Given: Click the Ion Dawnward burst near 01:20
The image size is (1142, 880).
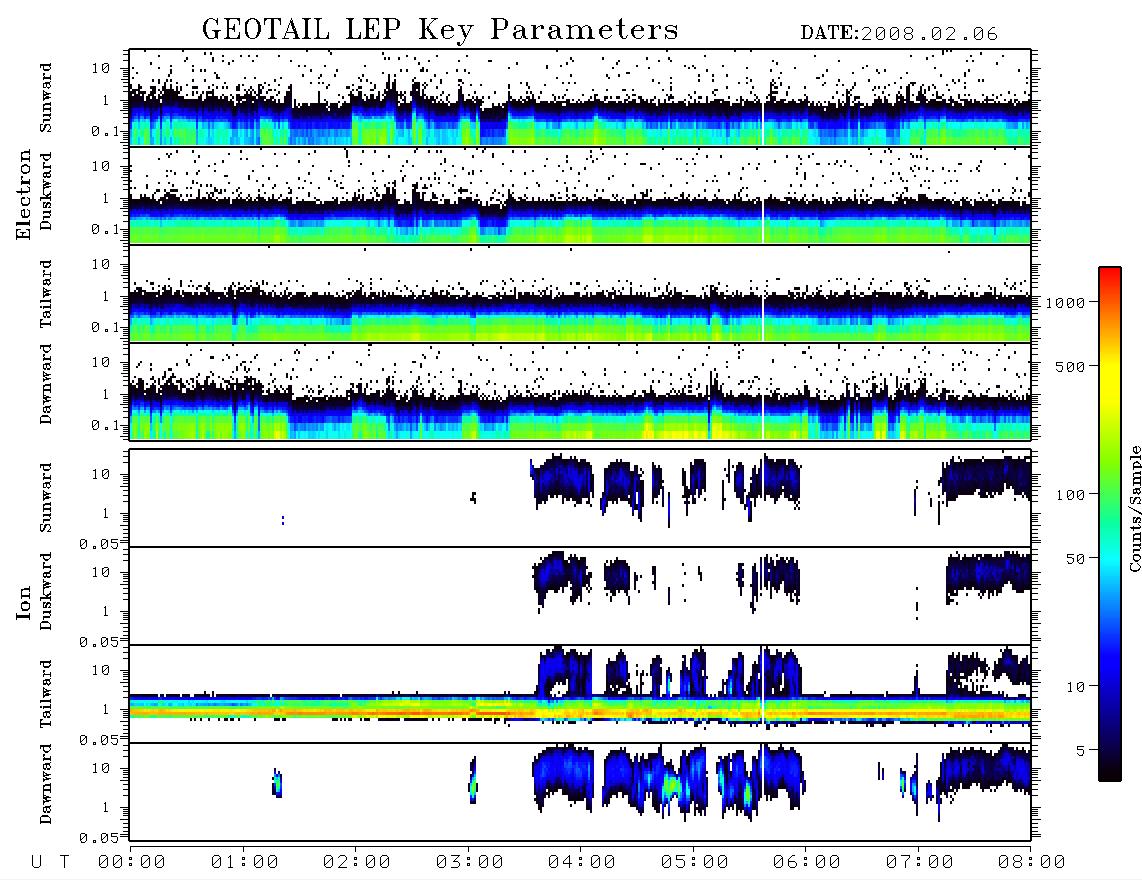Looking at the screenshot, I should 277,783.
